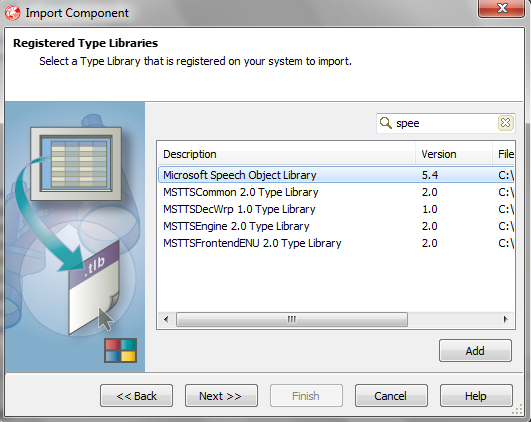Select MSTTSCommon 2.0 Type Library row

click(336, 192)
